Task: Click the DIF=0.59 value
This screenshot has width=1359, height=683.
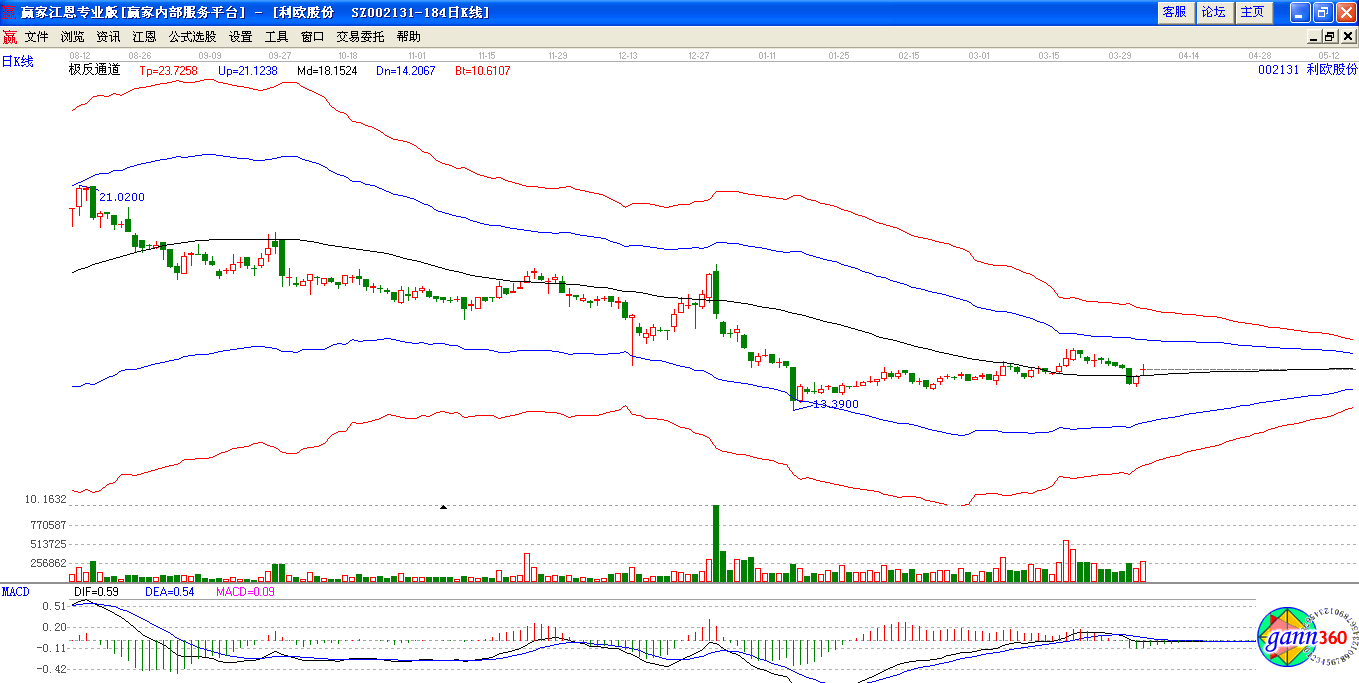Action: [x=97, y=592]
